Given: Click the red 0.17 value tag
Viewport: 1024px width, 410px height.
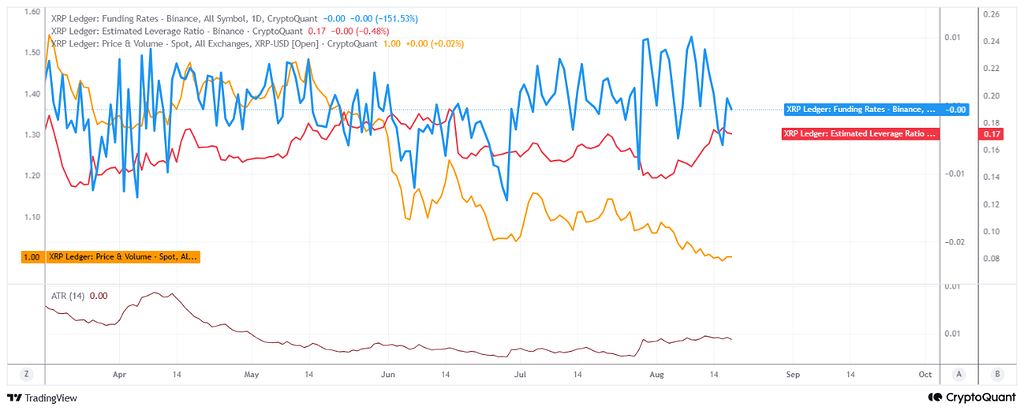Looking at the screenshot, I should tap(993, 134).
